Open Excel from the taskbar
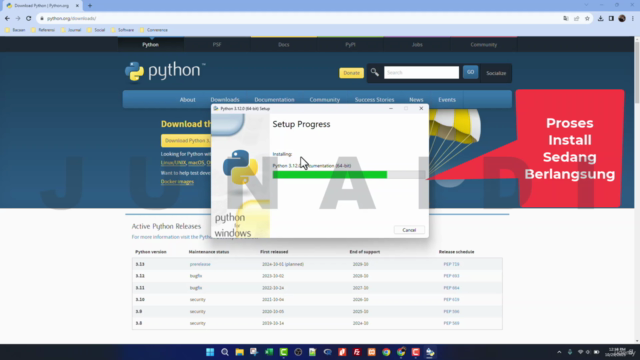Screen dimensions: 640x360 (x=269, y=352)
